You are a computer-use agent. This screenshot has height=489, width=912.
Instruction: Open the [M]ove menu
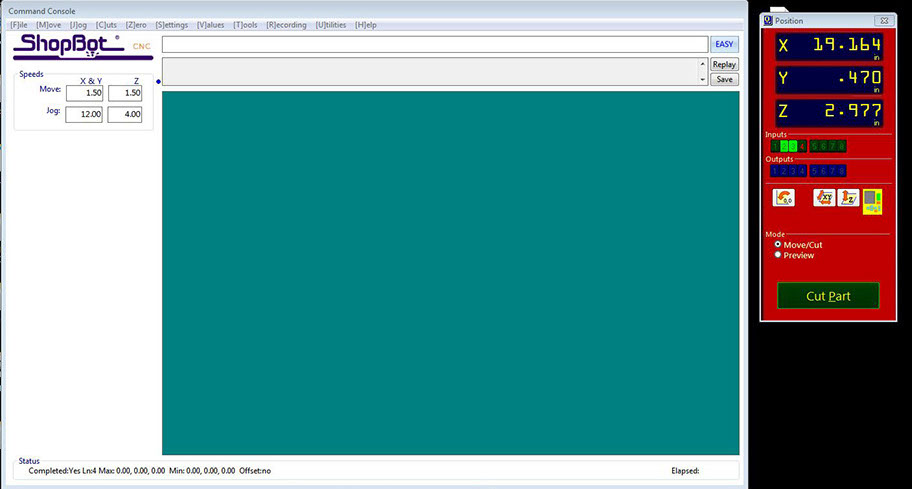pos(48,25)
